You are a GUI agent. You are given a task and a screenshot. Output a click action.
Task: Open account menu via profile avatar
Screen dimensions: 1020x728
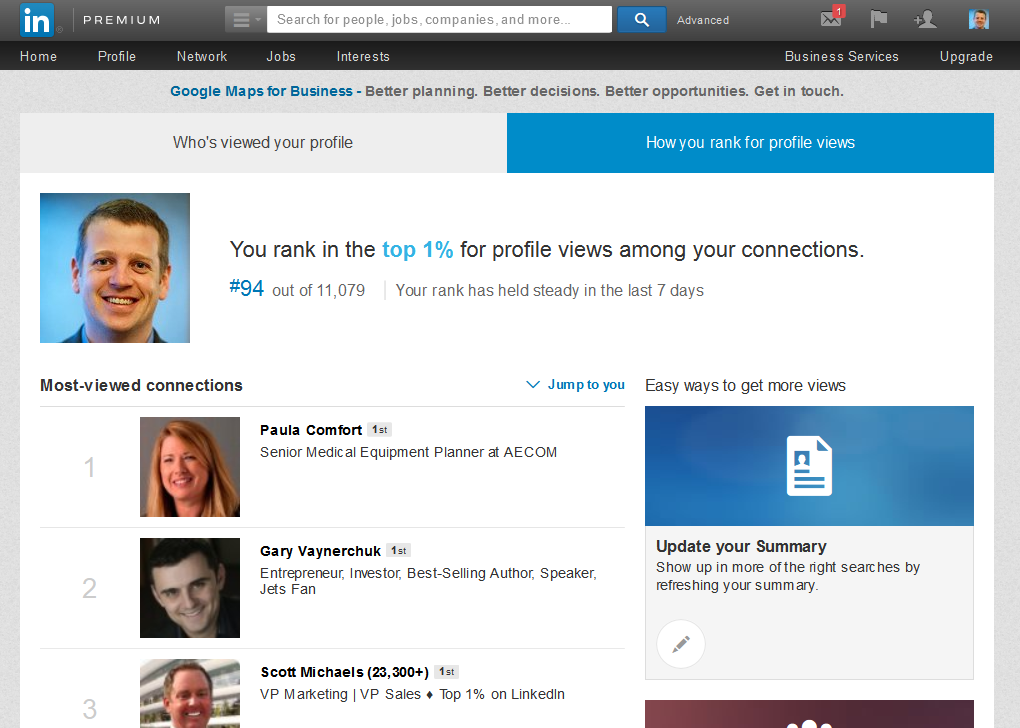(978, 19)
